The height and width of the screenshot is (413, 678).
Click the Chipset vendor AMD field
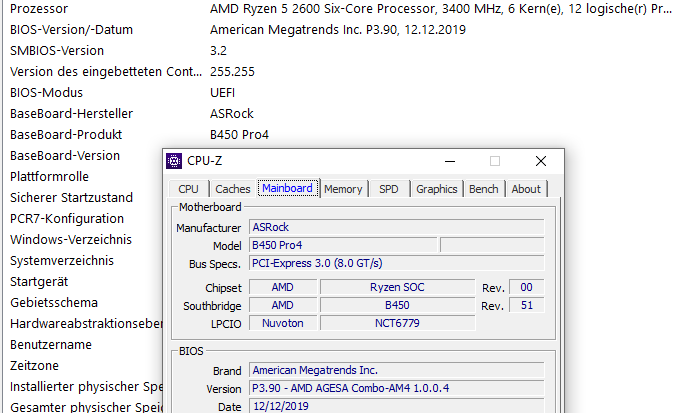tap(283, 287)
